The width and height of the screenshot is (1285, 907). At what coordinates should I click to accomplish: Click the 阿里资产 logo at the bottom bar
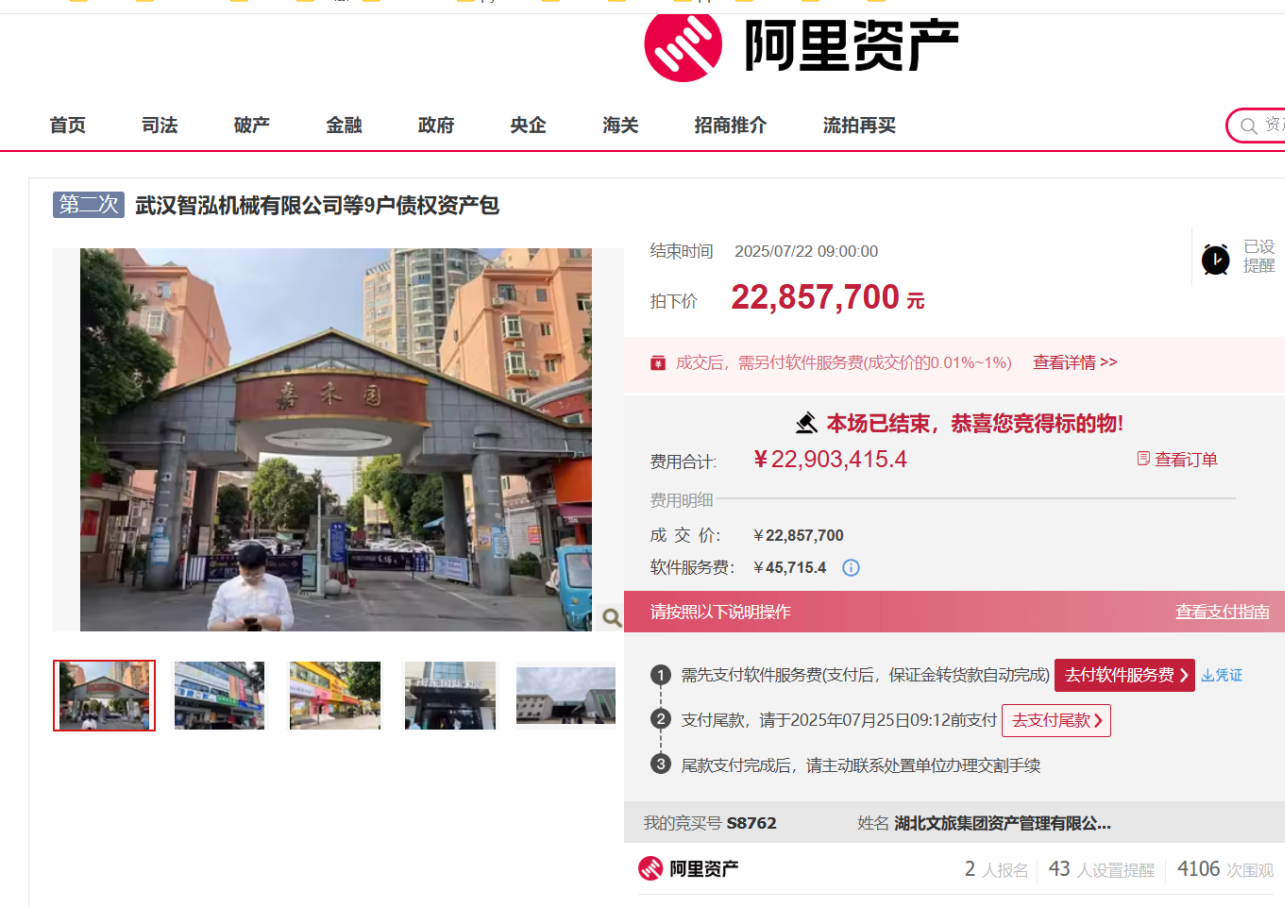(x=689, y=868)
